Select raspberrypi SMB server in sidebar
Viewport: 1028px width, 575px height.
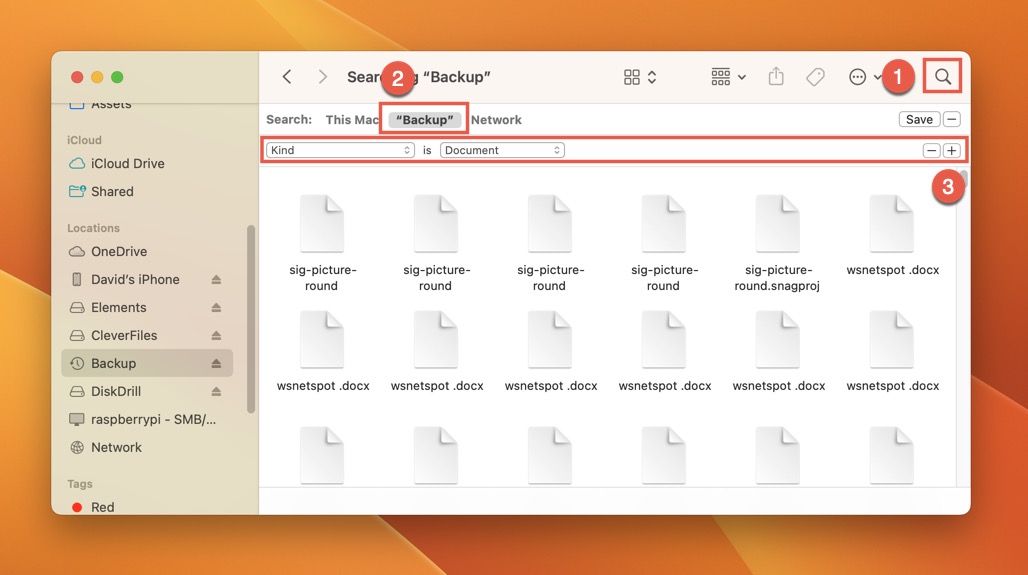[x=153, y=419]
